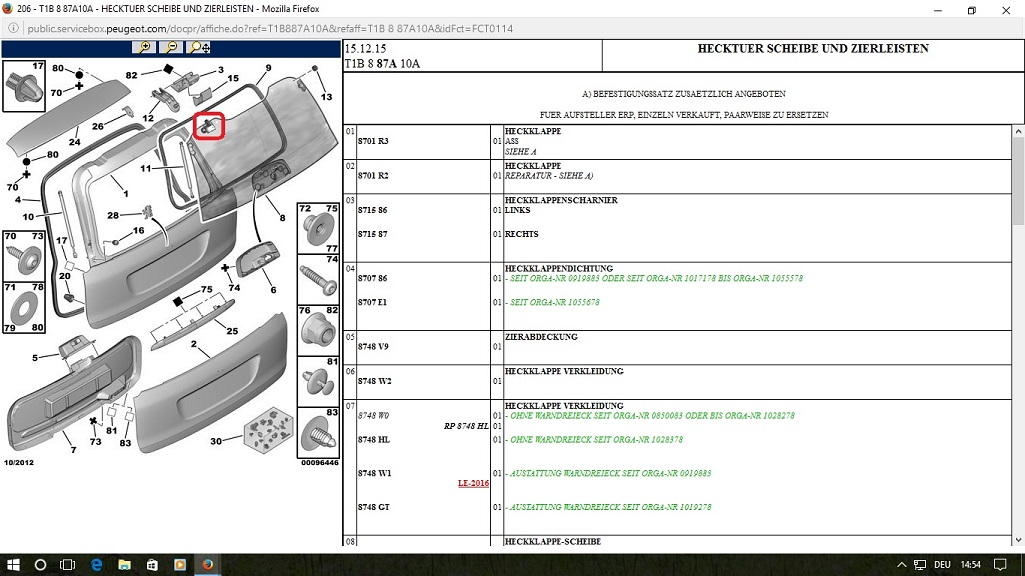Click the fastener kit box labeled 30

coord(266,432)
